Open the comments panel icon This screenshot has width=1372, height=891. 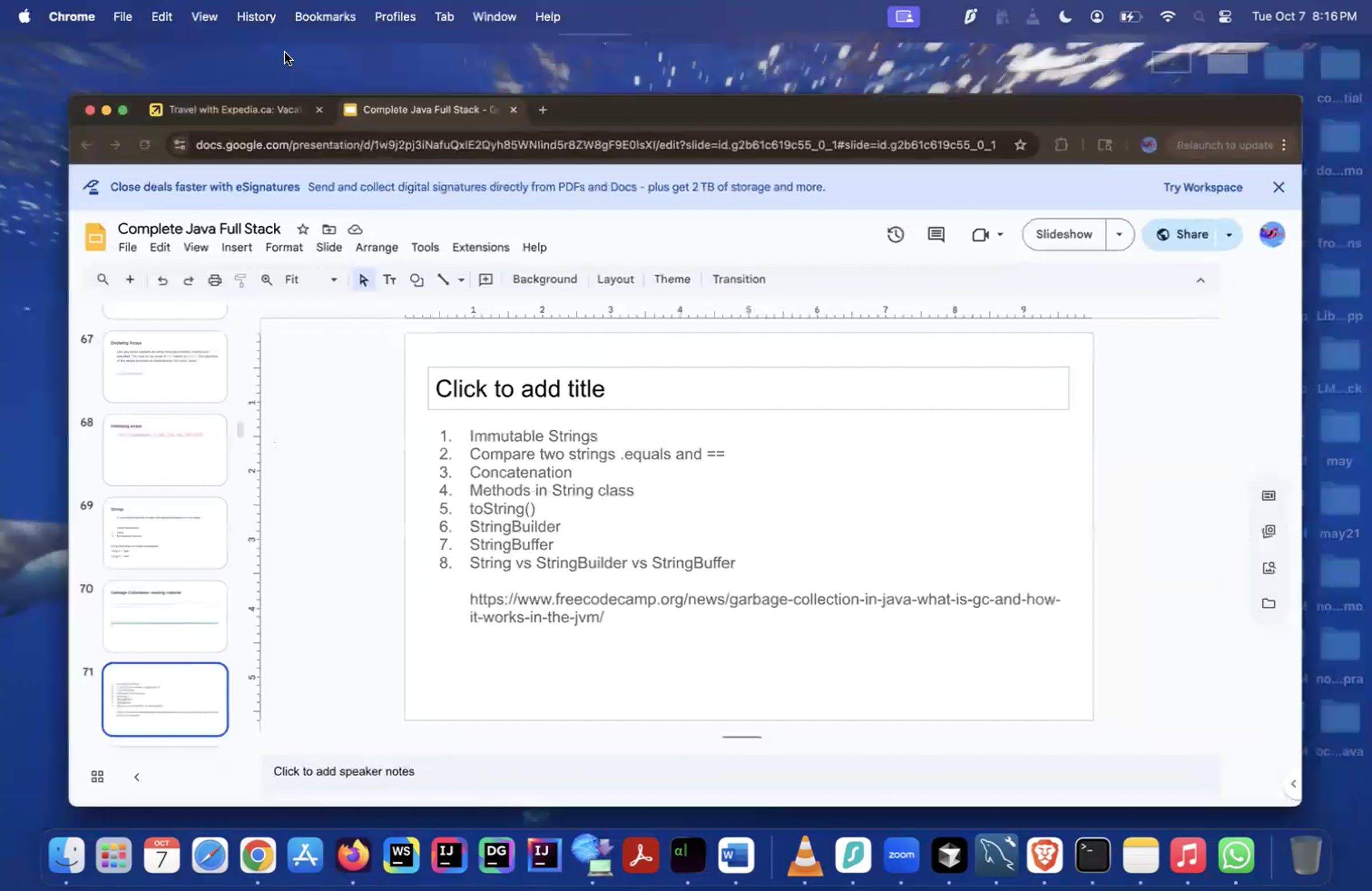coord(936,234)
